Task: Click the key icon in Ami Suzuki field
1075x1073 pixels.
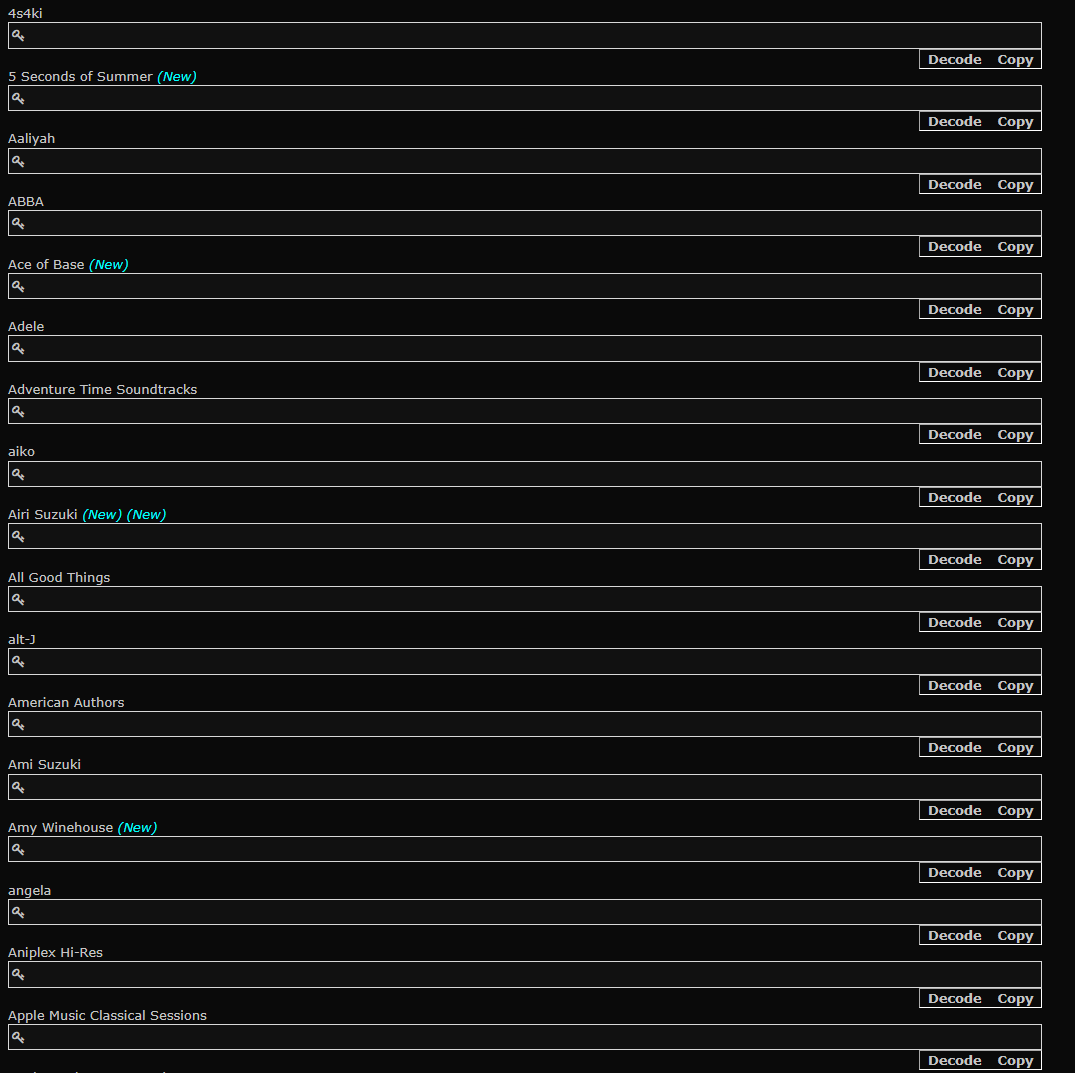Action: click(19, 787)
